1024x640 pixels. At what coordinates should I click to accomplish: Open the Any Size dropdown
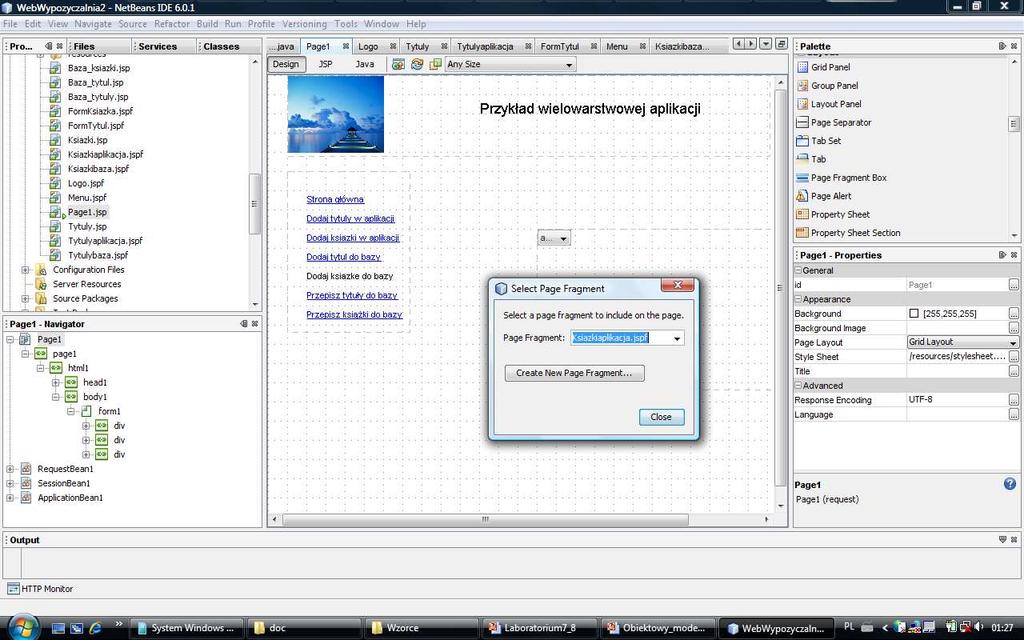coord(569,65)
